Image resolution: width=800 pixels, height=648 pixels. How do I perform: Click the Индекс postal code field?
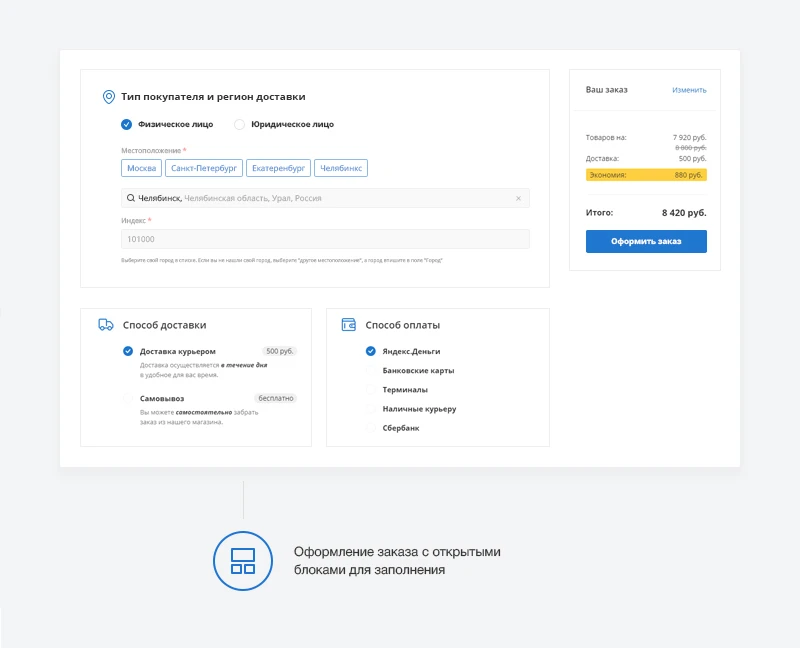click(325, 239)
